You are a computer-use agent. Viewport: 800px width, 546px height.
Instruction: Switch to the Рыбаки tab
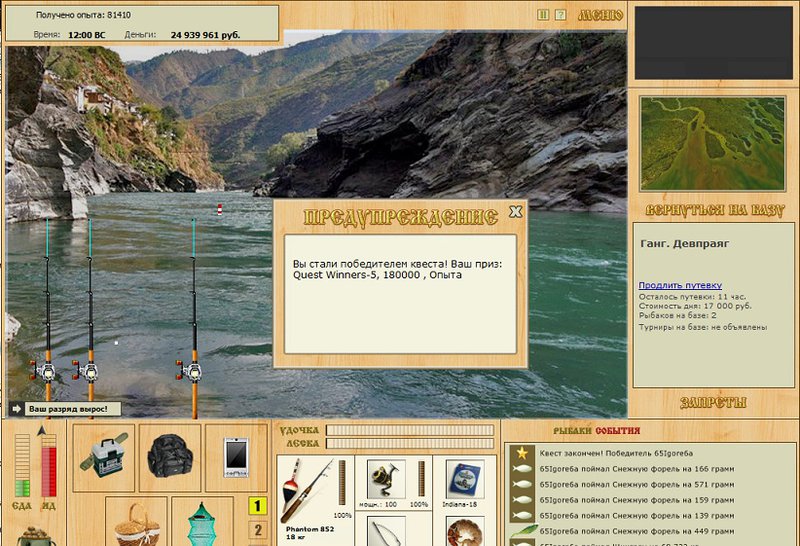point(572,431)
